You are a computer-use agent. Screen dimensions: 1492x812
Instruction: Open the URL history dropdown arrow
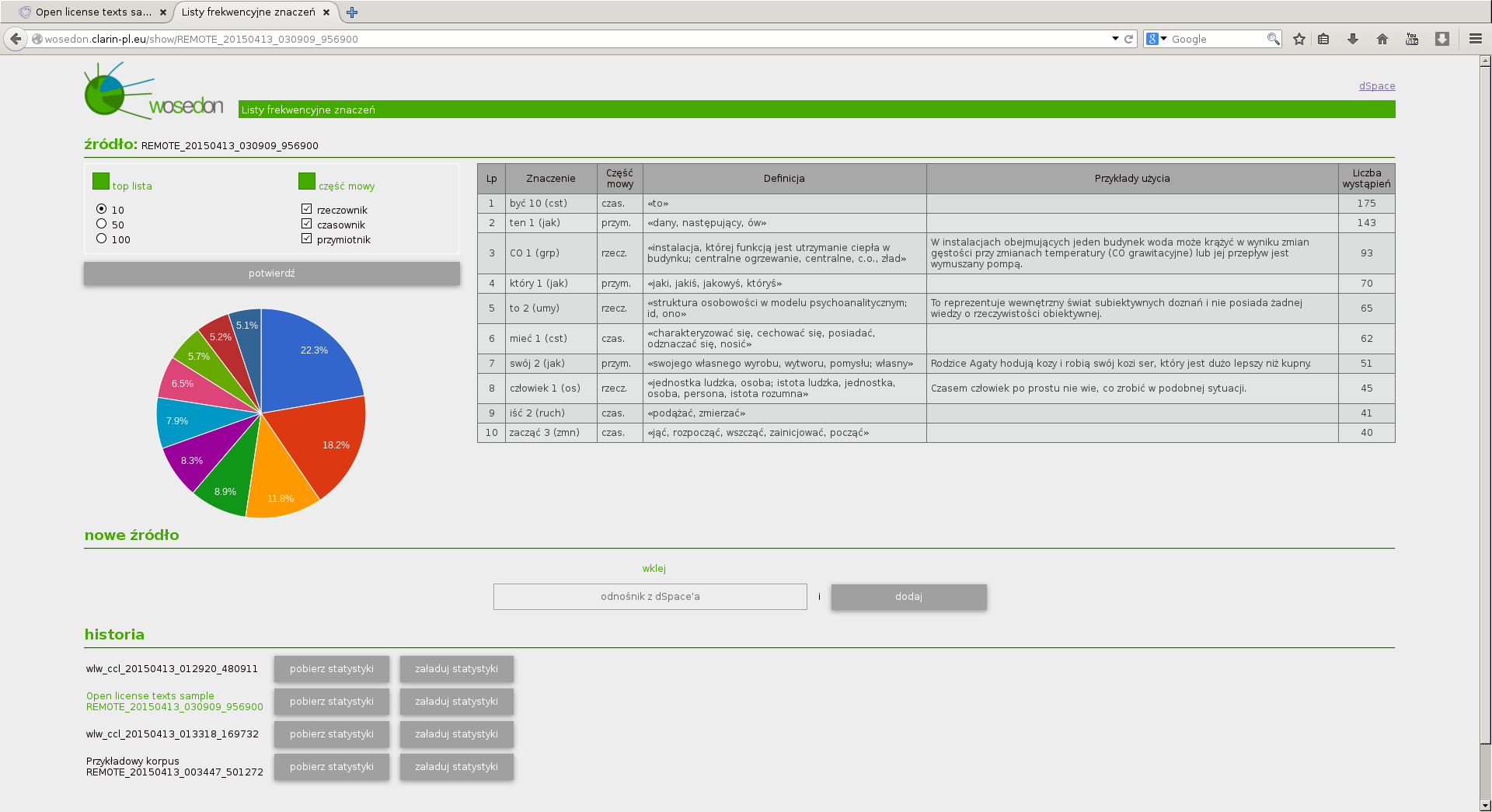tap(1115, 39)
